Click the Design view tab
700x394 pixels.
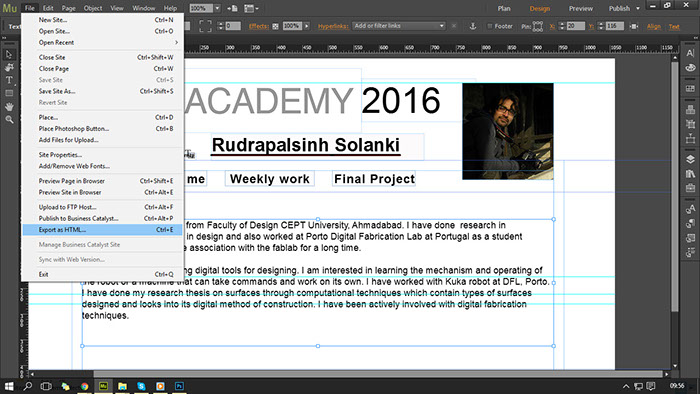click(540, 8)
